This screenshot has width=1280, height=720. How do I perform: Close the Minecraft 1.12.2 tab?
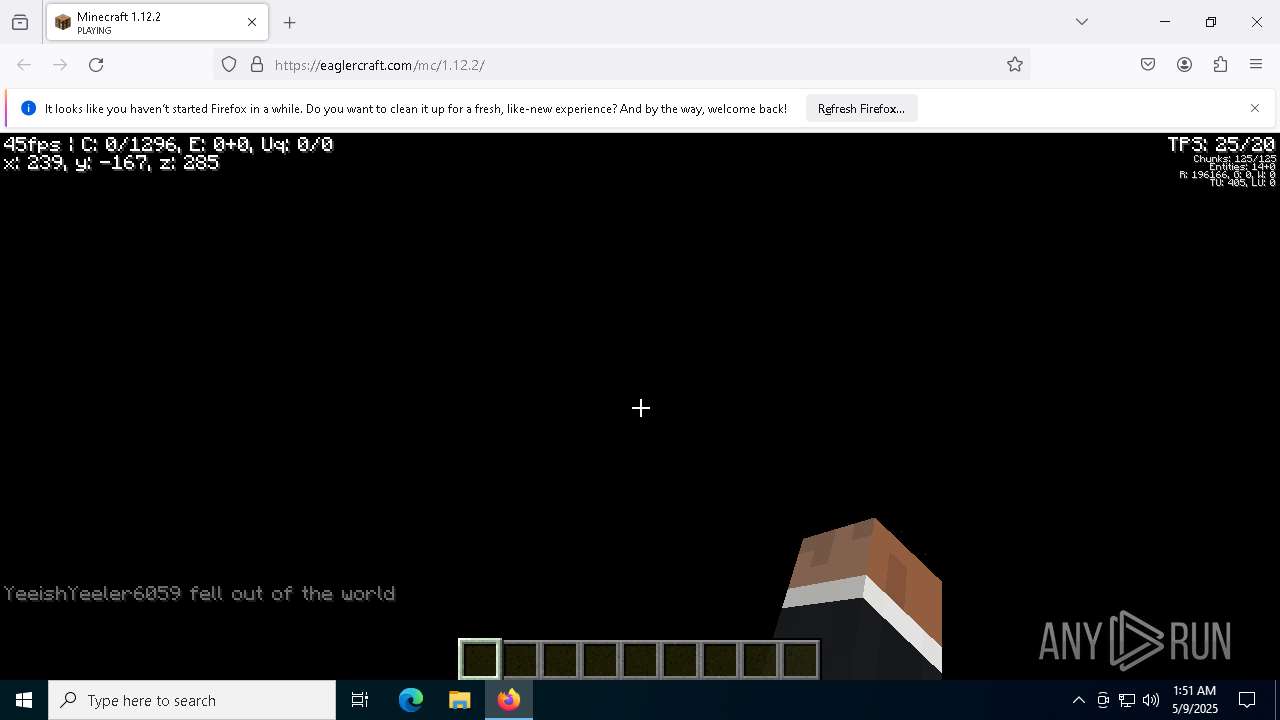252,22
